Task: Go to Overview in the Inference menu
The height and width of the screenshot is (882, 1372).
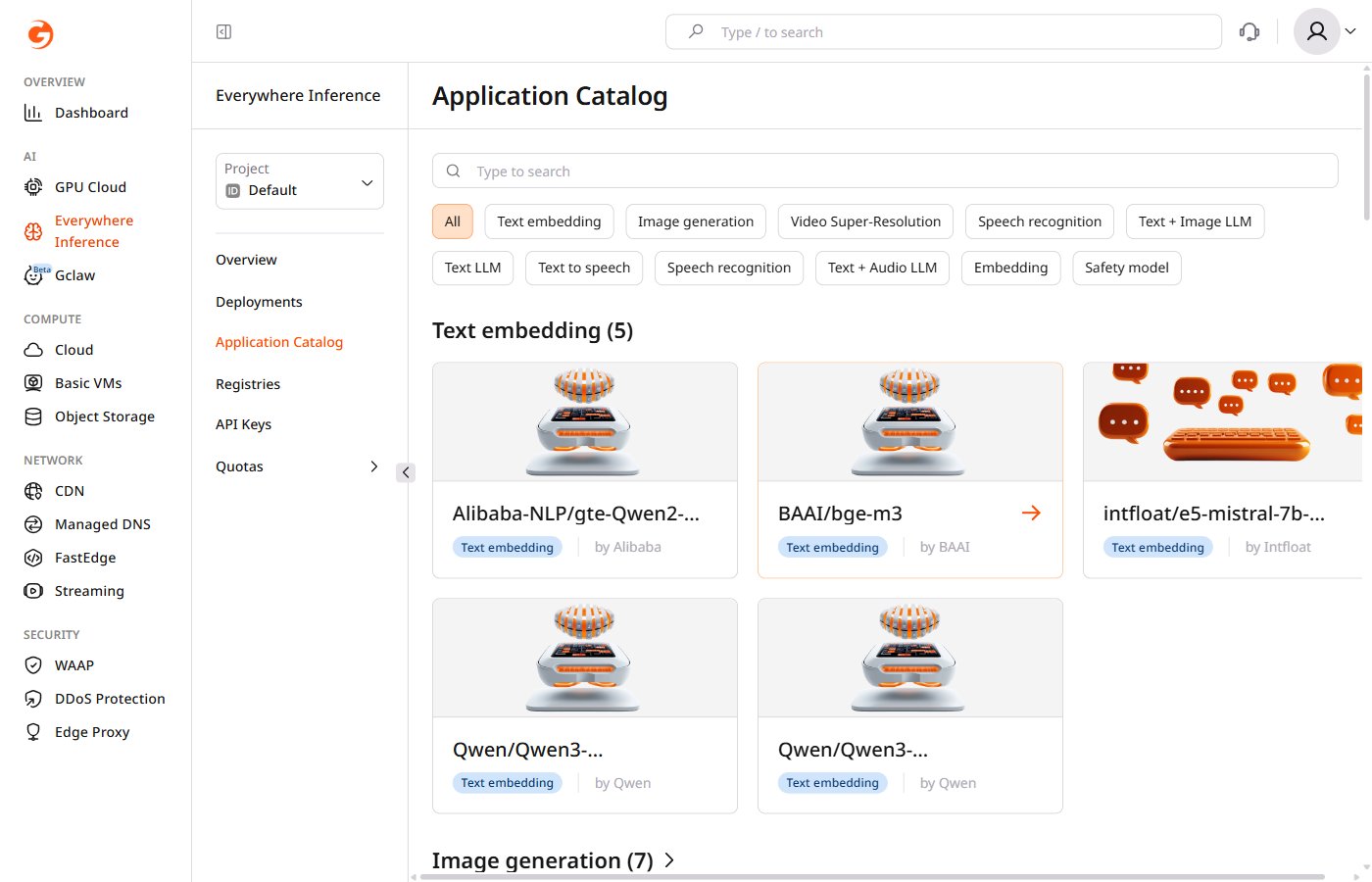Action: tap(246, 260)
